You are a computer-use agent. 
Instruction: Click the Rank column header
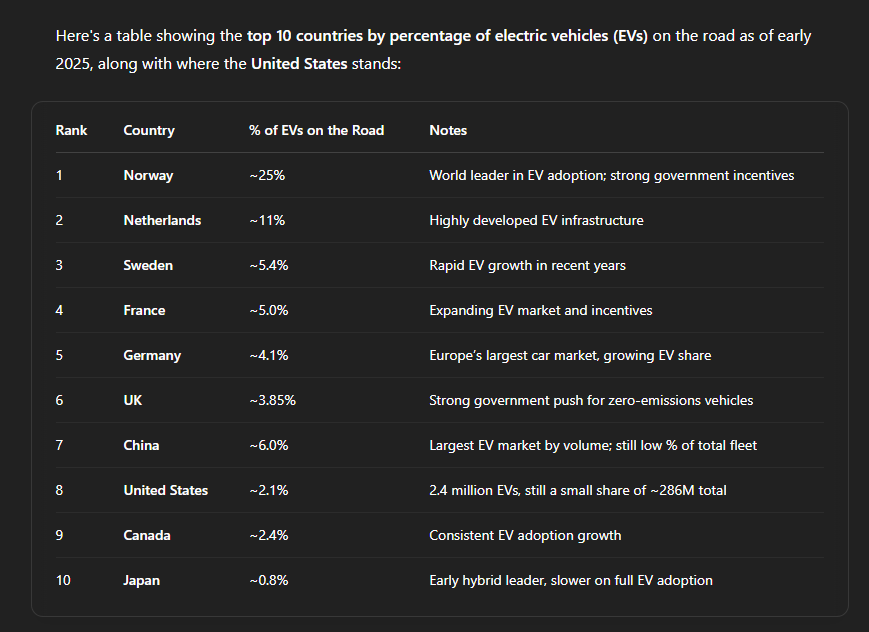[71, 130]
